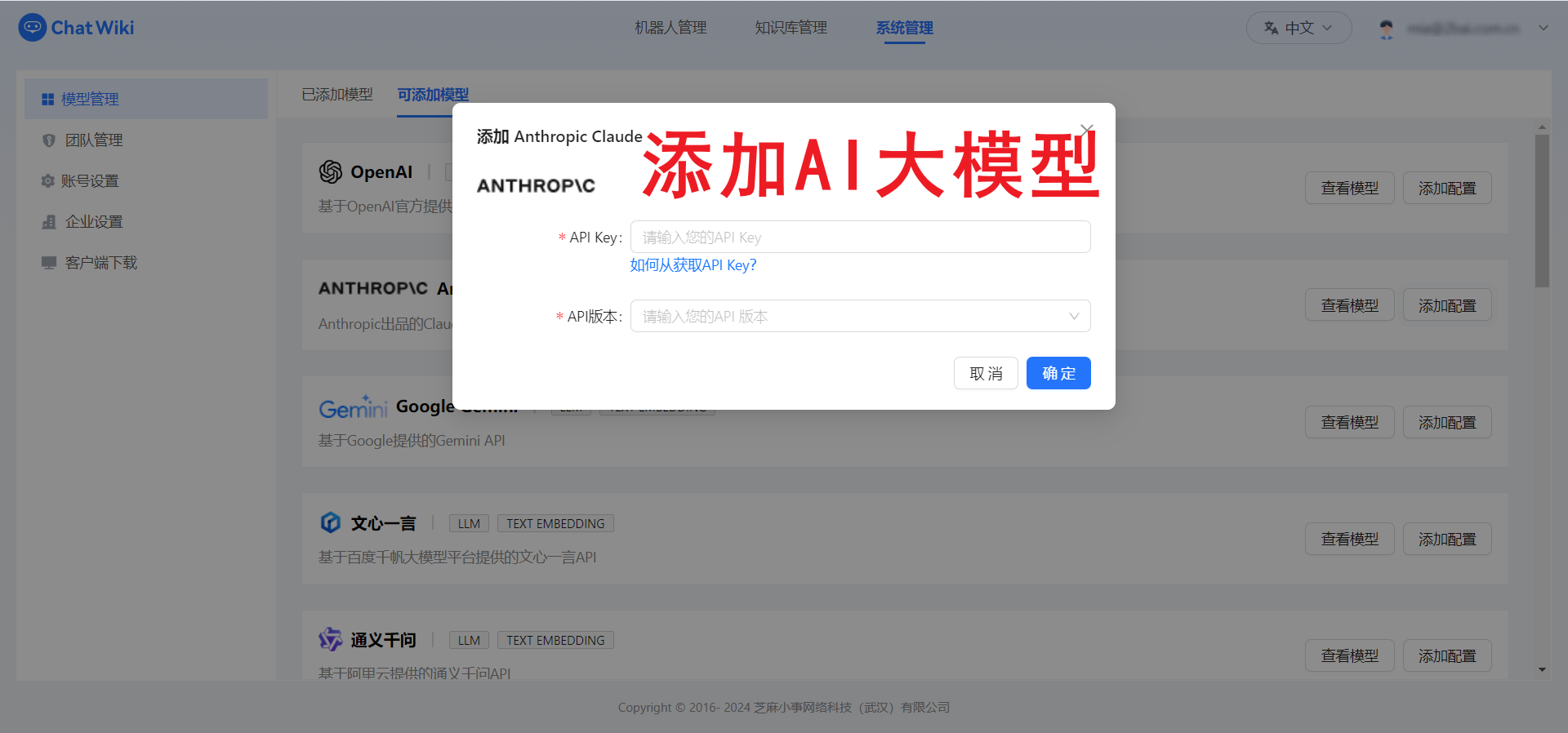Click 查看模型 for OpenAI
The width and height of the screenshot is (1568, 733).
coord(1349,188)
